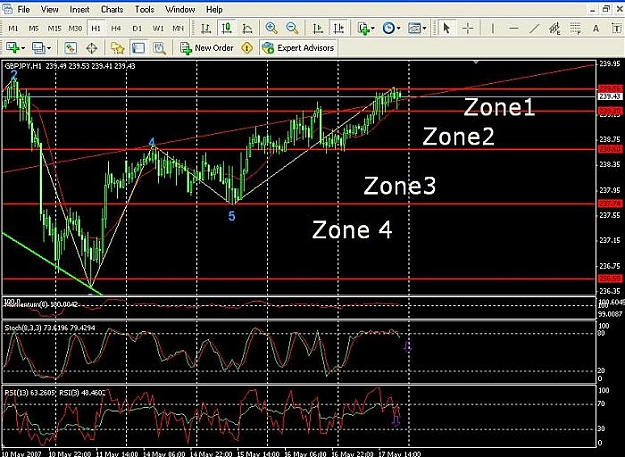Open the Data Window crosshair icon
Image resolution: width=625 pixels, height=457 pixels.
[x=92, y=48]
